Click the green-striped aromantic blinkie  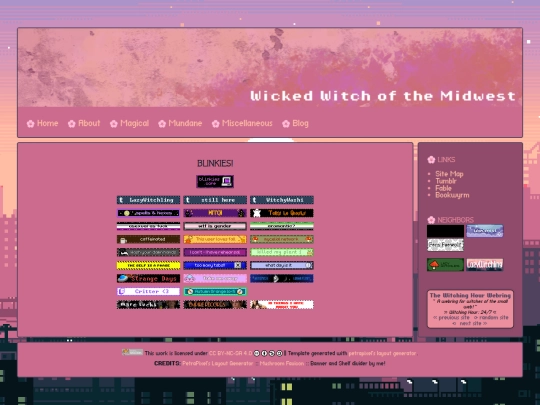click(282, 226)
